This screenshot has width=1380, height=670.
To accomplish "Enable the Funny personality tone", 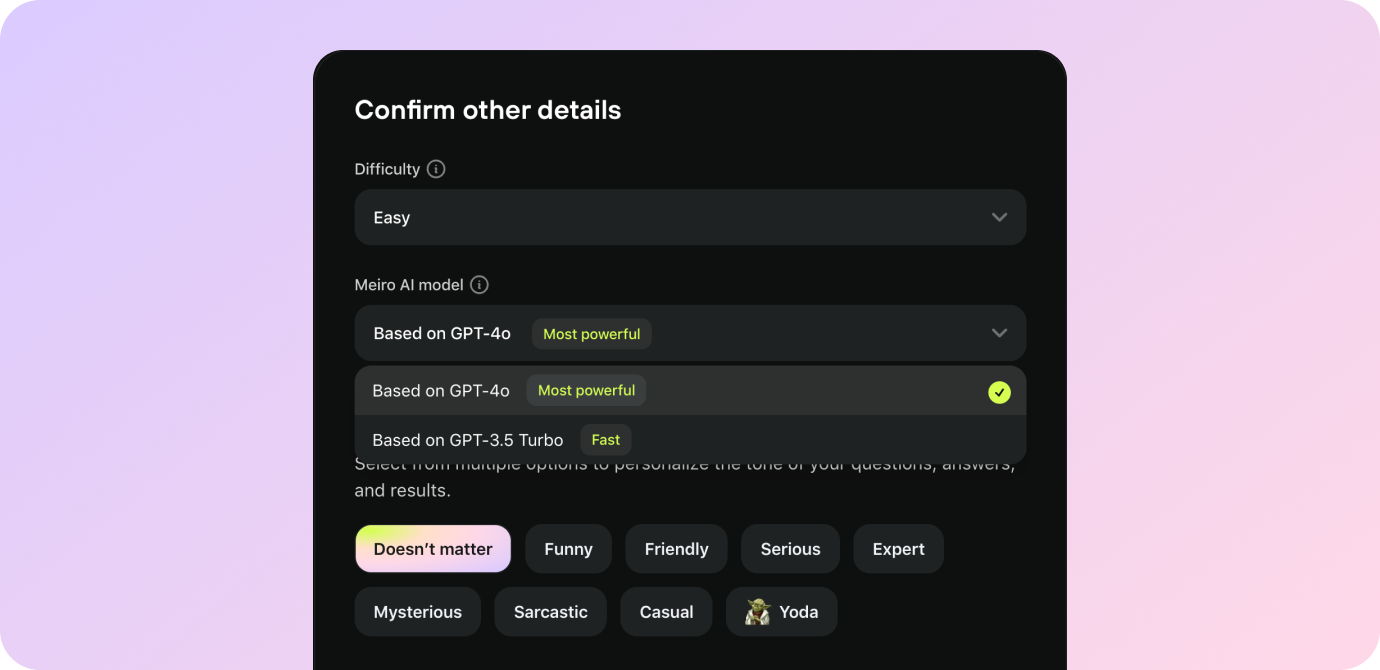I will 568,548.
